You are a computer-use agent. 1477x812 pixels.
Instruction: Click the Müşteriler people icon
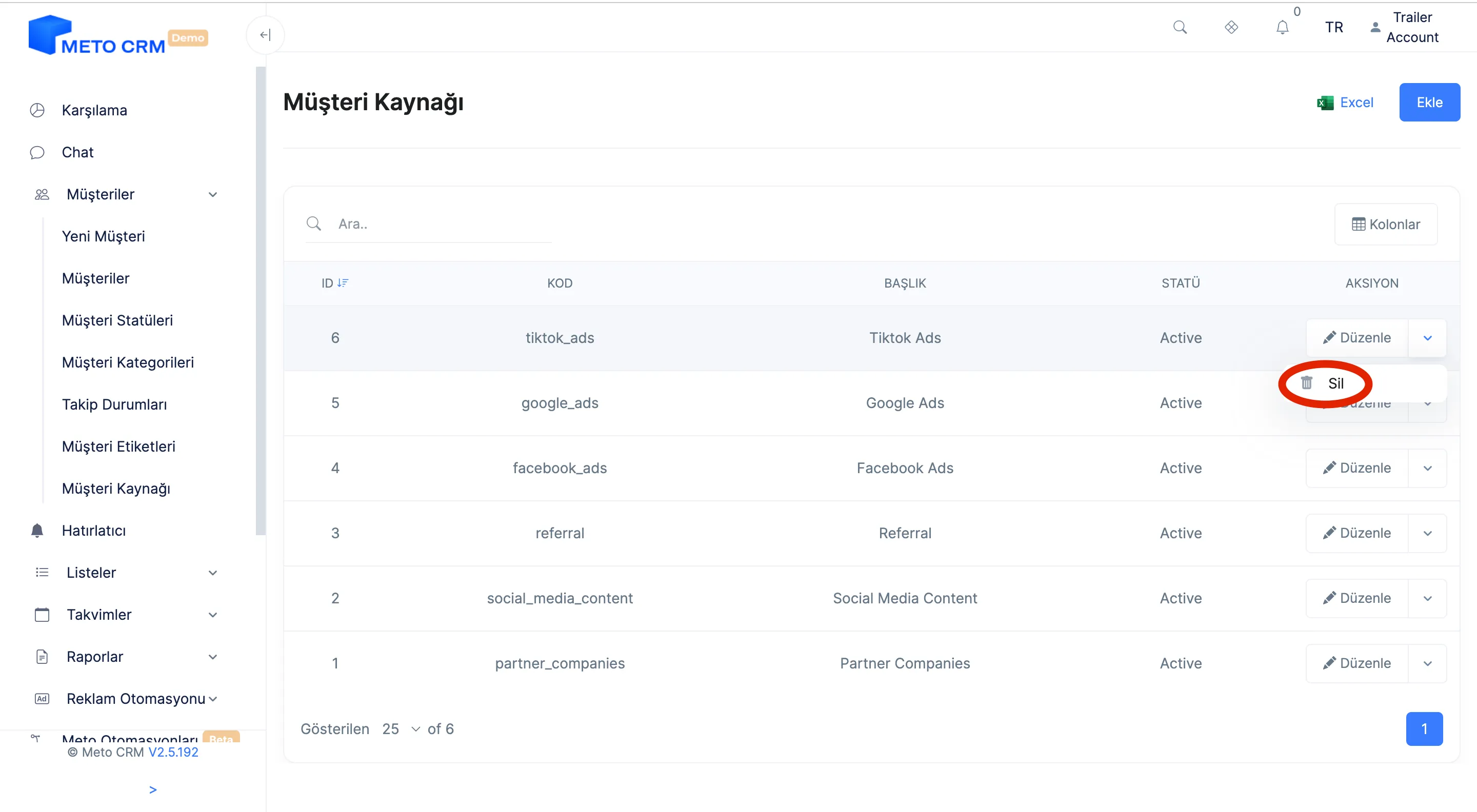(42, 194)
